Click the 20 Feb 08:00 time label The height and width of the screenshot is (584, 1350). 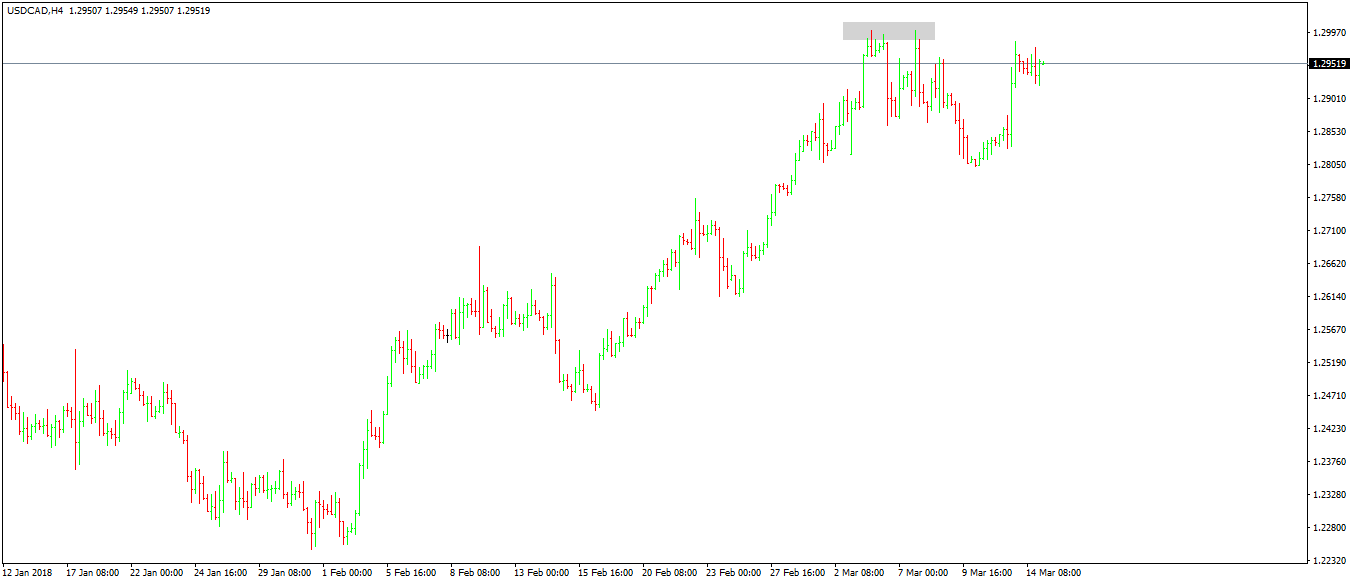(x=669, y=573)
